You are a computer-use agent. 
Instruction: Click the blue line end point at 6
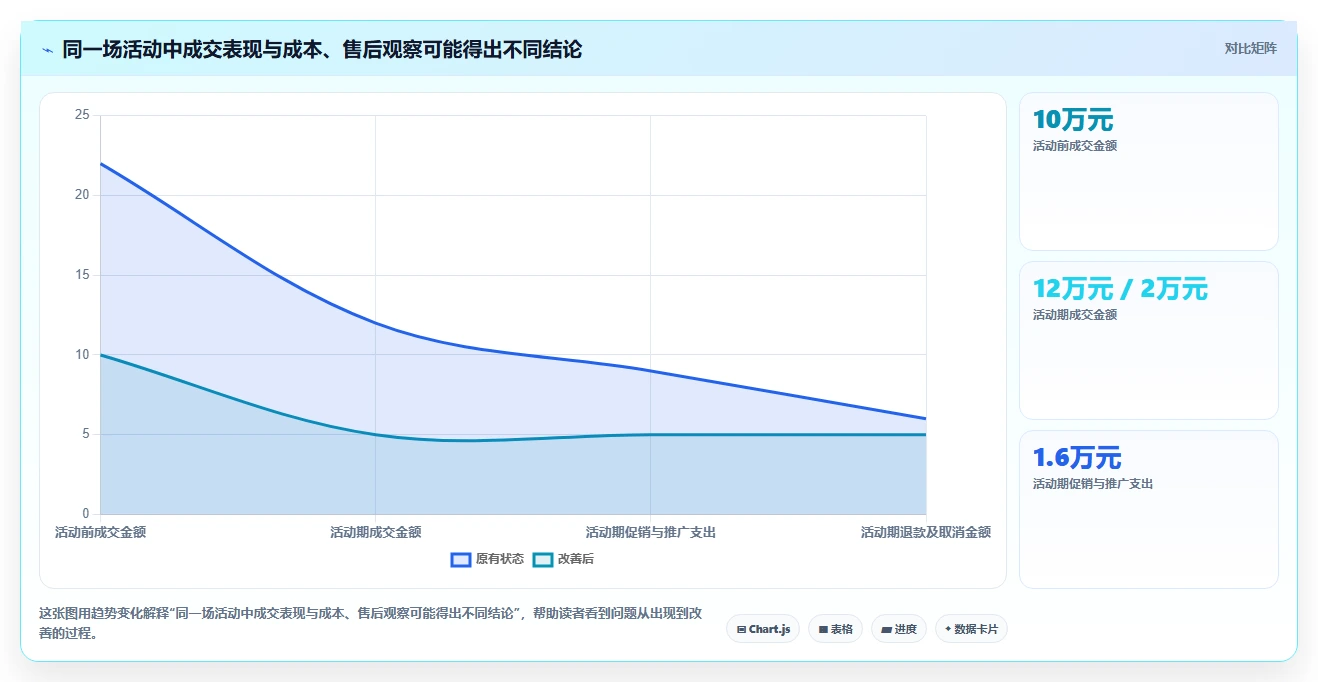pos(926,418)
